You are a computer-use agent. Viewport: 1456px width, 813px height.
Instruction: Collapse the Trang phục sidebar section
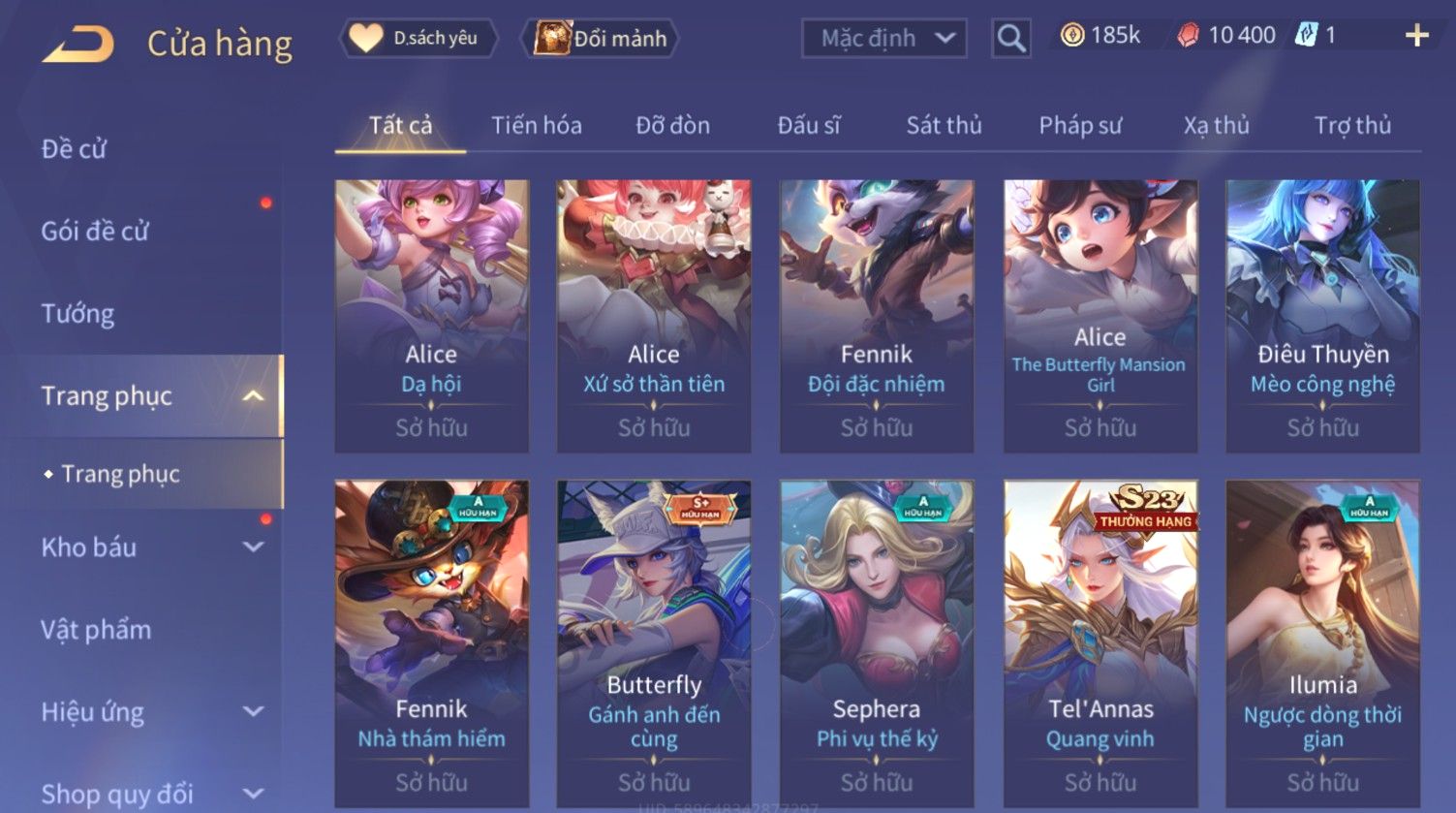[x=253, y=395]
